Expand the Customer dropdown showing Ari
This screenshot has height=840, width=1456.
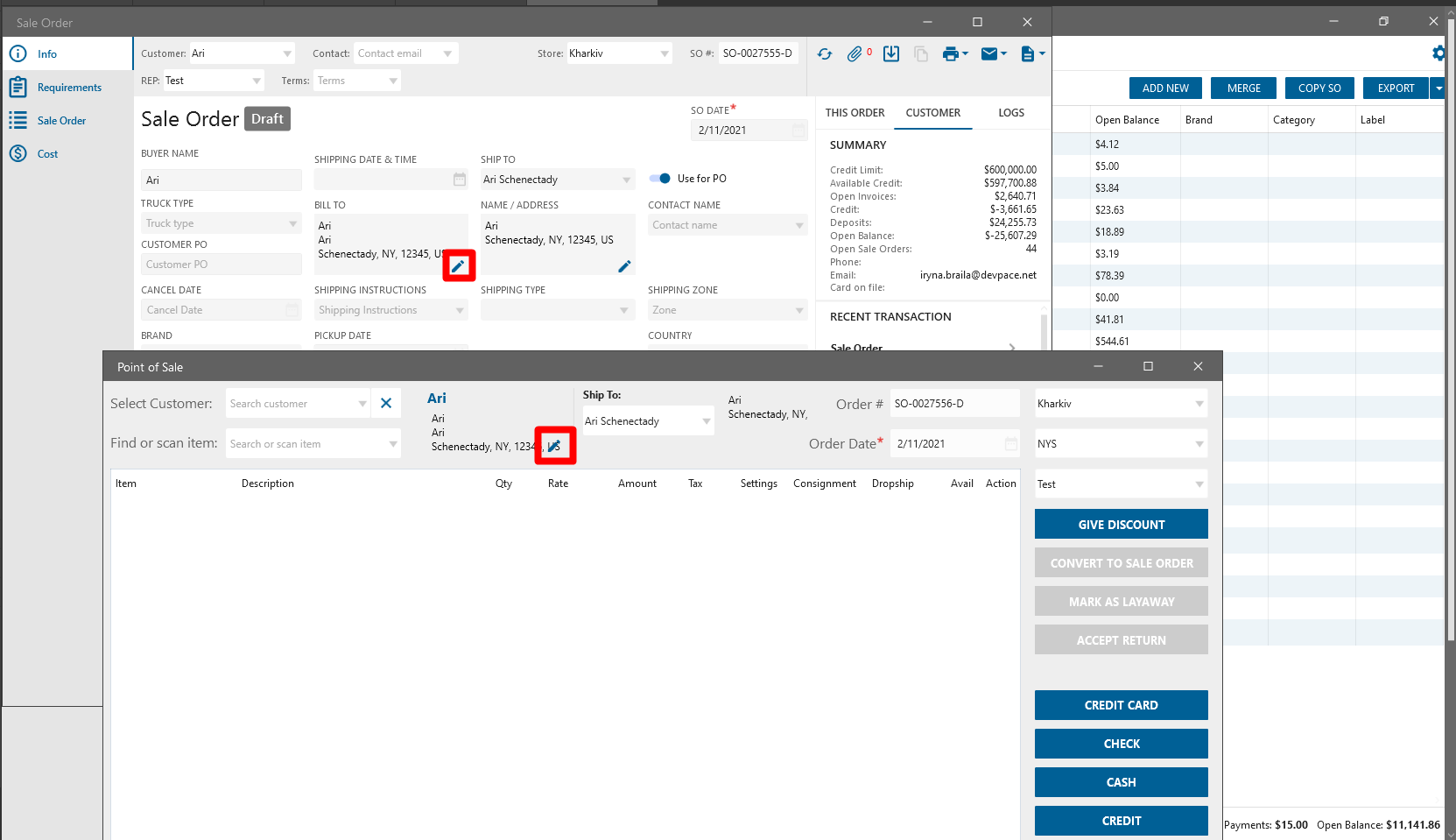point(287,54)
